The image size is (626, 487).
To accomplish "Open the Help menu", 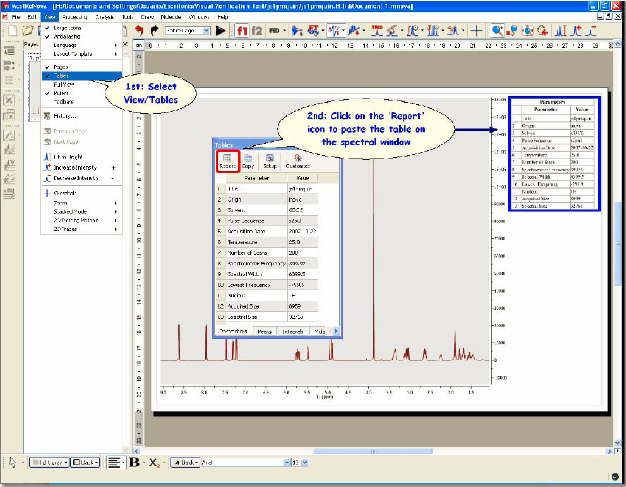I will pyautogui.click(x=223, y=17).
